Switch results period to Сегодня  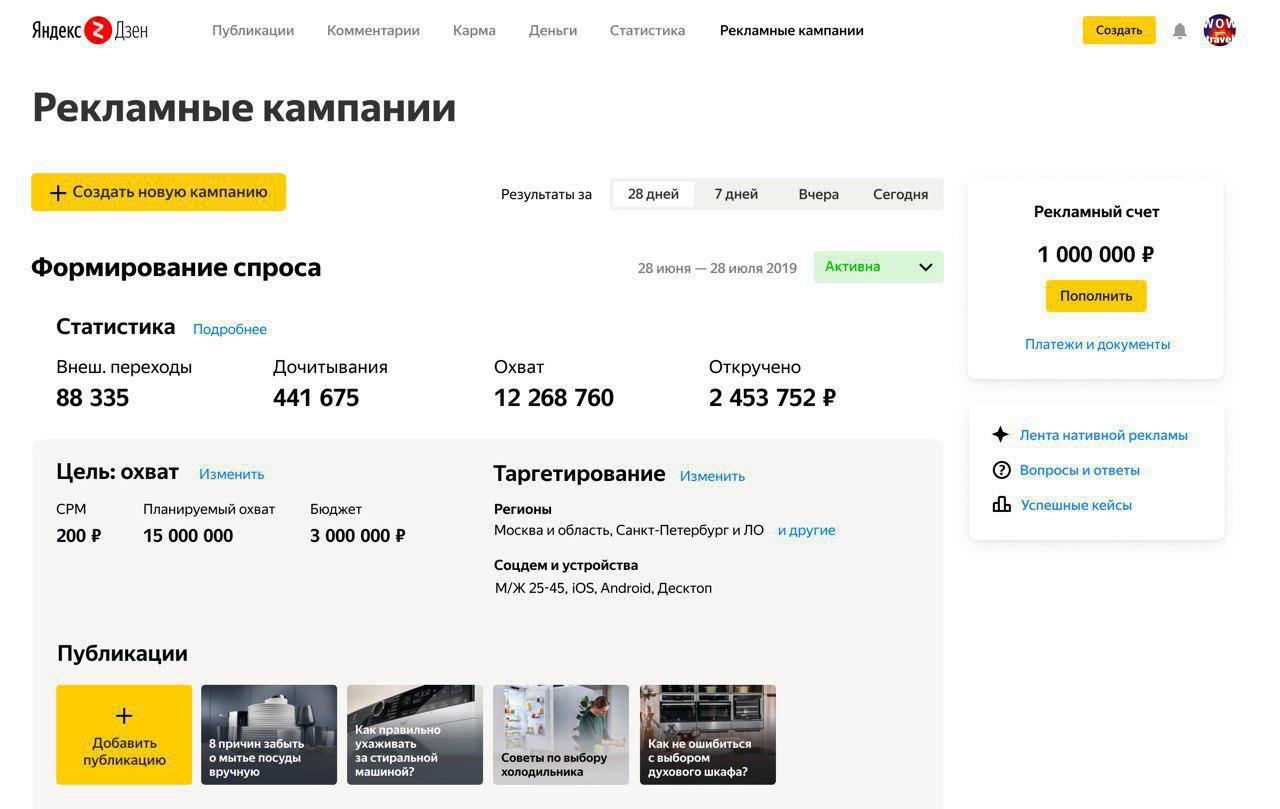pyautogui.click(x=900, y=194)
